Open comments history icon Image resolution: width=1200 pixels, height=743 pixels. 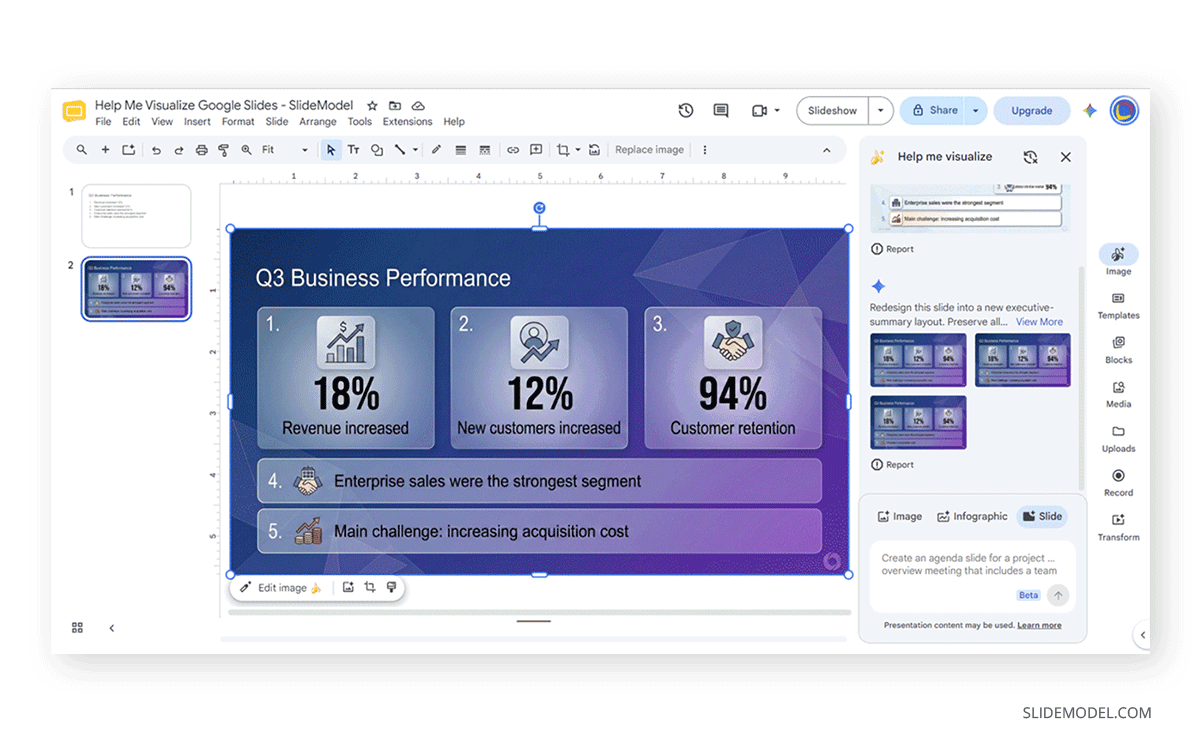pyautogui.click(x=721, y=110)
